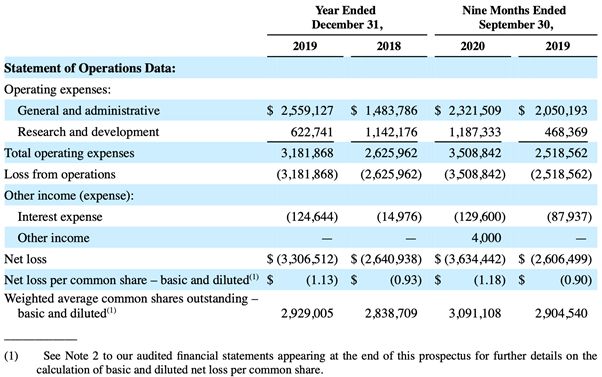This screenshot has width=602, height=377.
Task: Select the value 1,142,176
Action: click(391, 132)
